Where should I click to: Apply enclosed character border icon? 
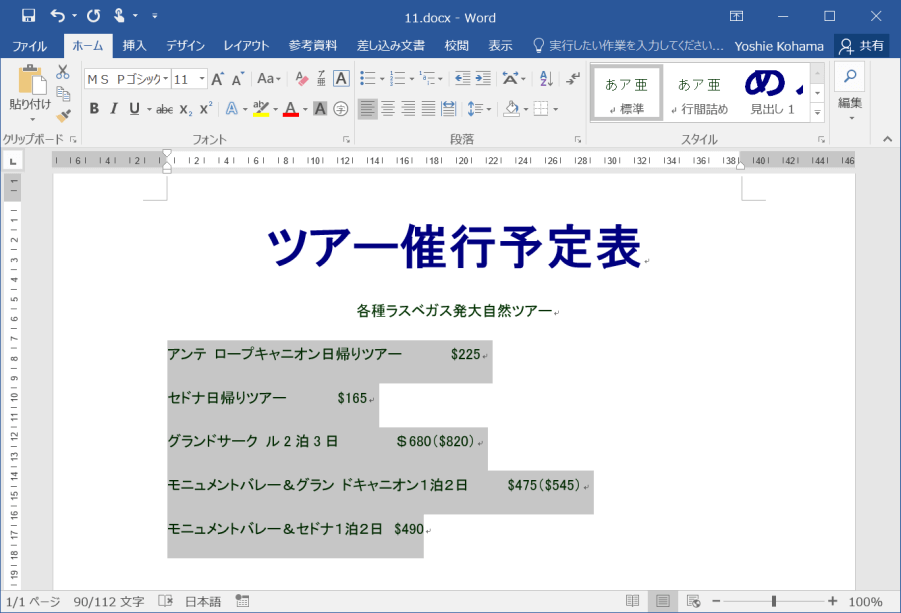tap(341, 79)
